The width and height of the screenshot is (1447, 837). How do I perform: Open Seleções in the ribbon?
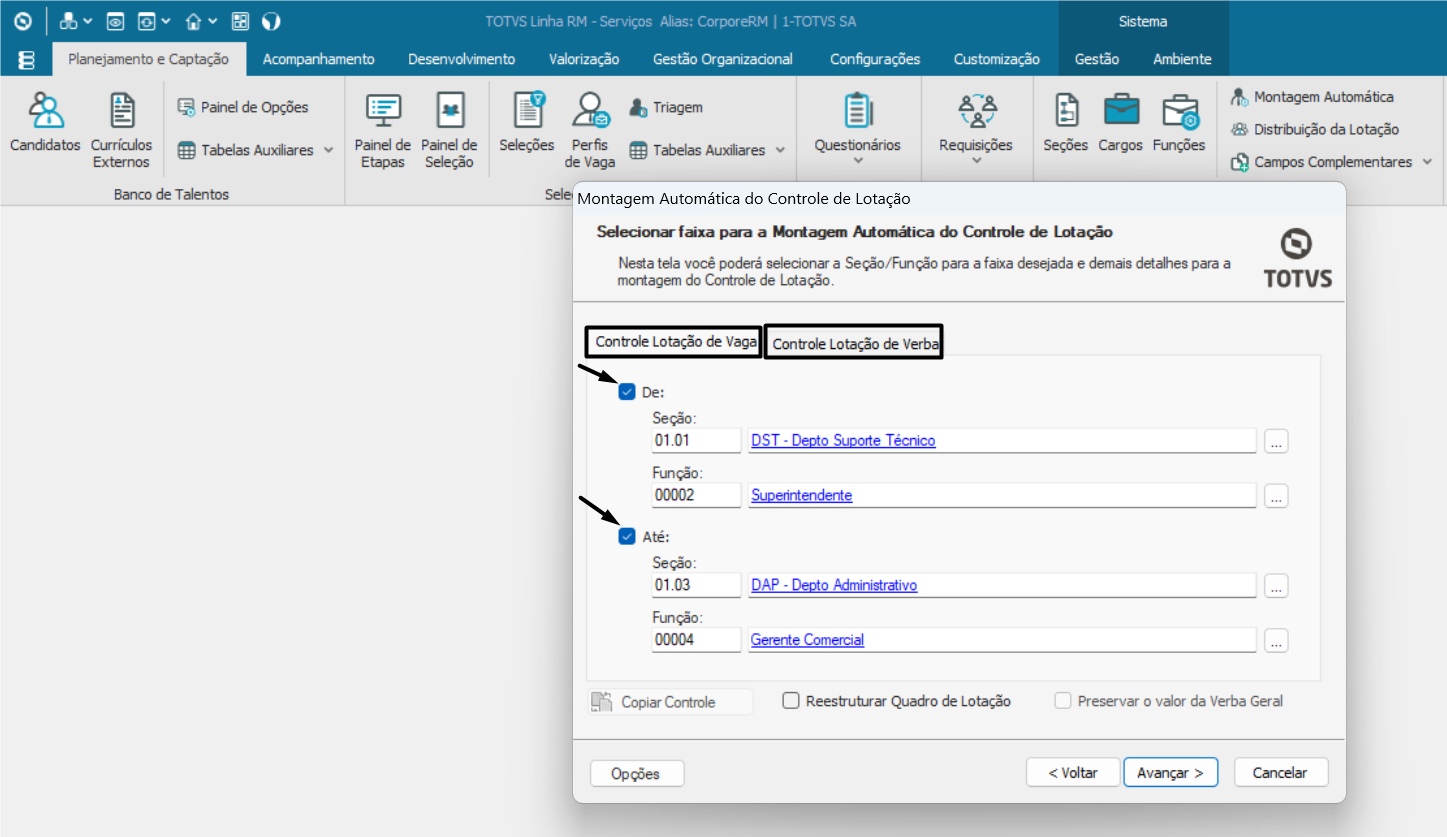pos(527,122)
